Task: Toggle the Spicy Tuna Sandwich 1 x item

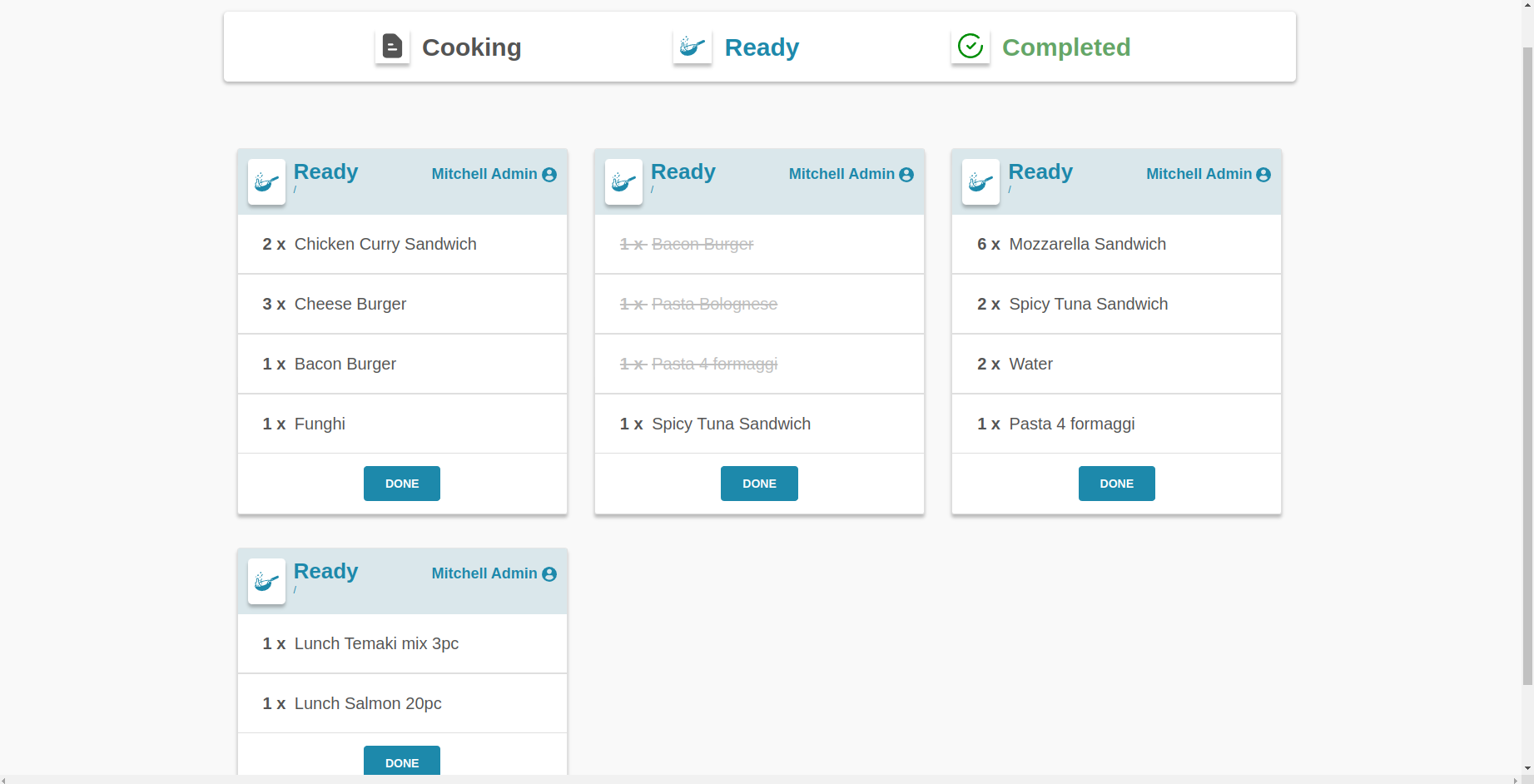Action: coord(759,424)
